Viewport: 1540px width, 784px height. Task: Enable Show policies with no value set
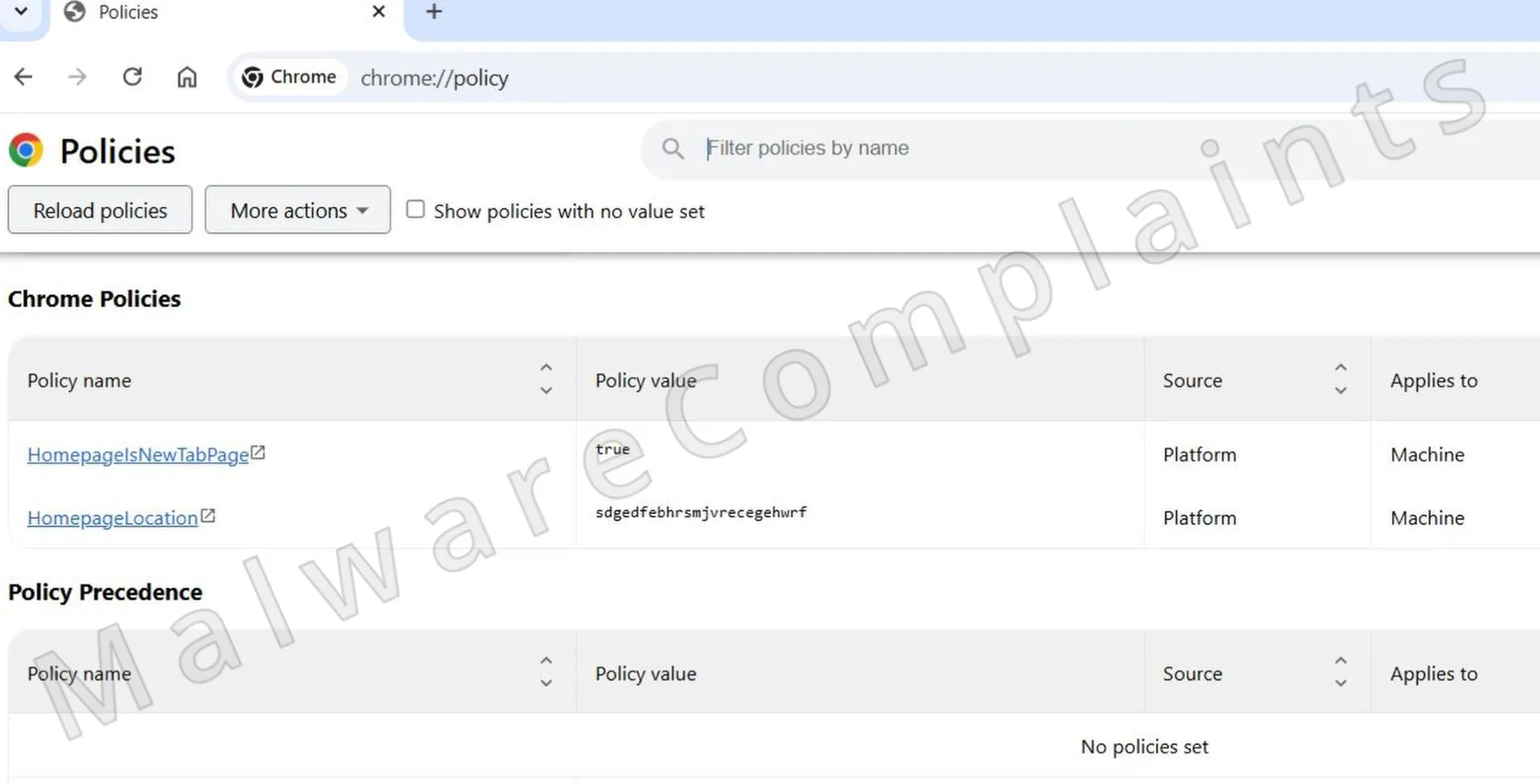416,210
